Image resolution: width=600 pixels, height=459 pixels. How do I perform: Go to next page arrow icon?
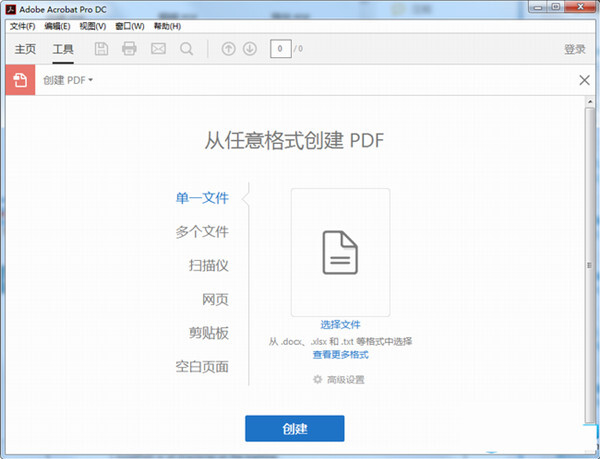pos(250,49)
